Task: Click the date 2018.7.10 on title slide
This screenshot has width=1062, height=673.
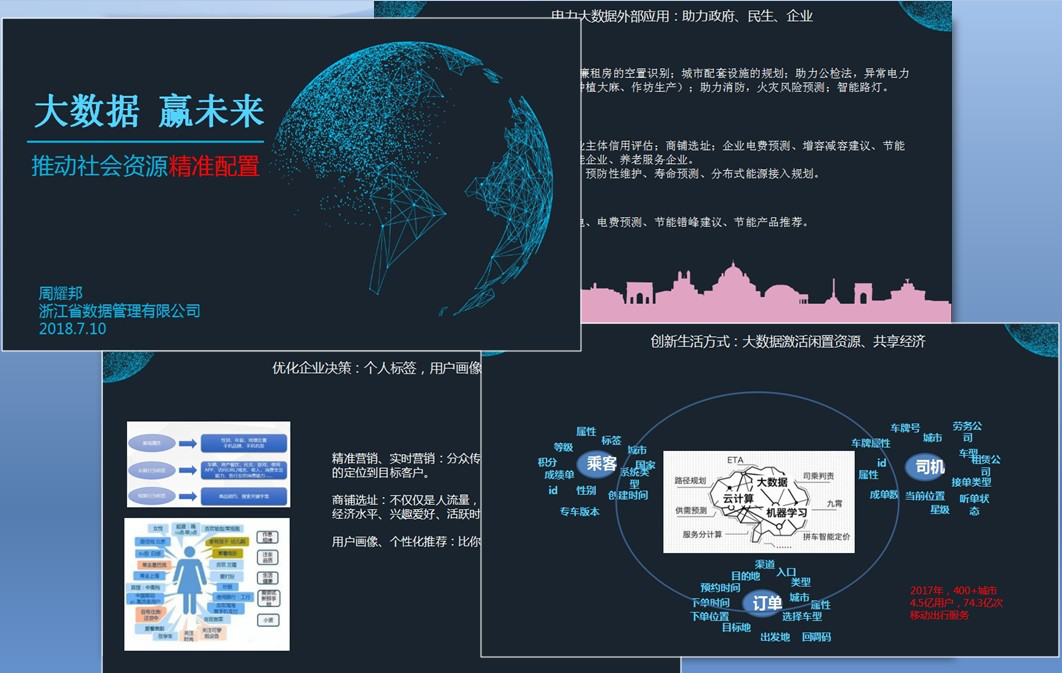Action: pyautogui.click(x=72, y=328)
